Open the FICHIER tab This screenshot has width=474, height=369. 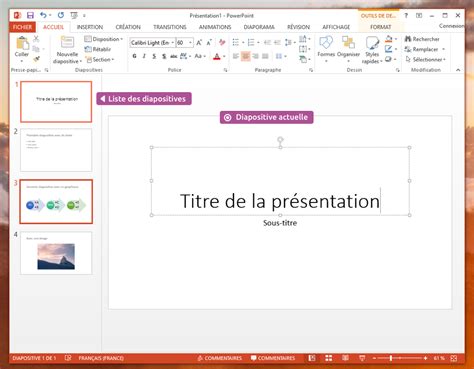(x=22, y=27)
